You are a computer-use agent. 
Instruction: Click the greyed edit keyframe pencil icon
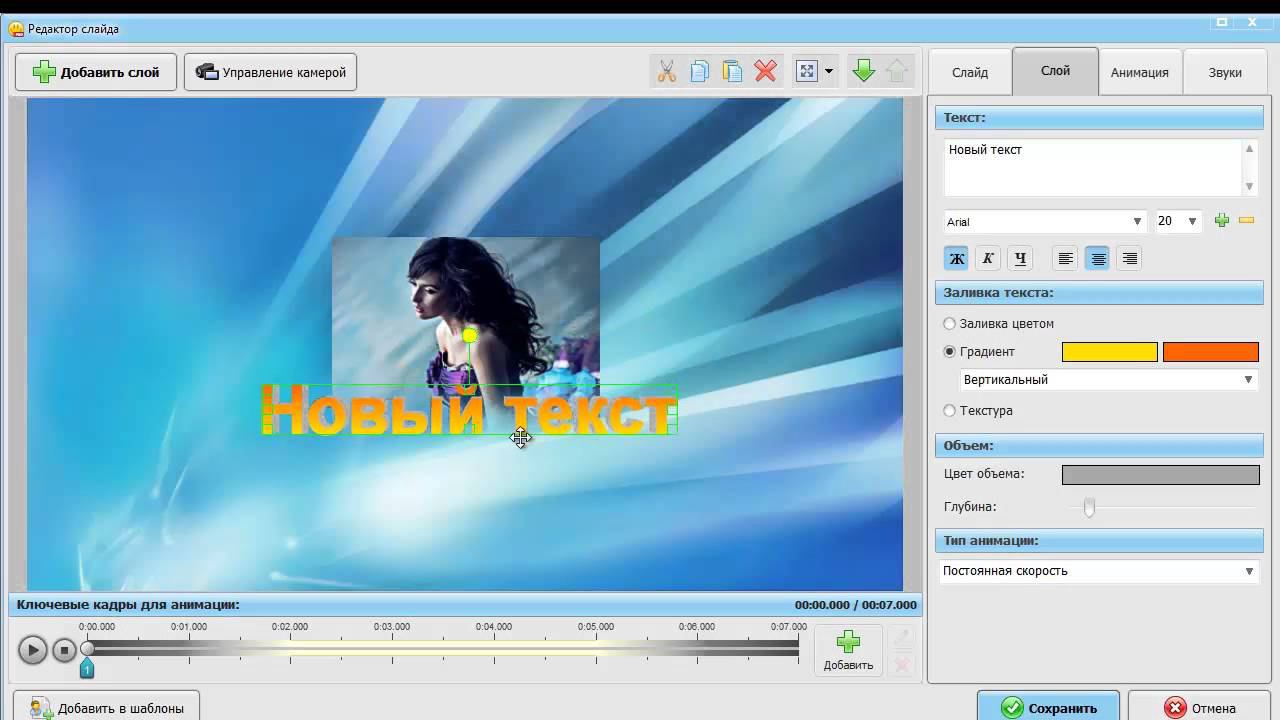point(901,637)
